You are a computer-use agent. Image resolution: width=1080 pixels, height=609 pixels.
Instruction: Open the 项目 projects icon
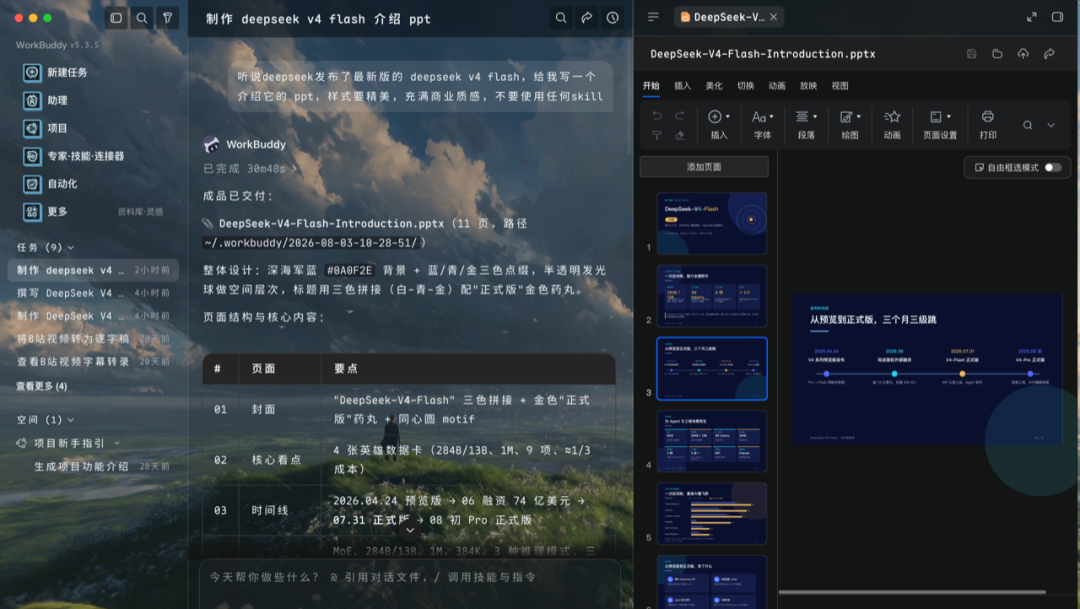(32, 128)
